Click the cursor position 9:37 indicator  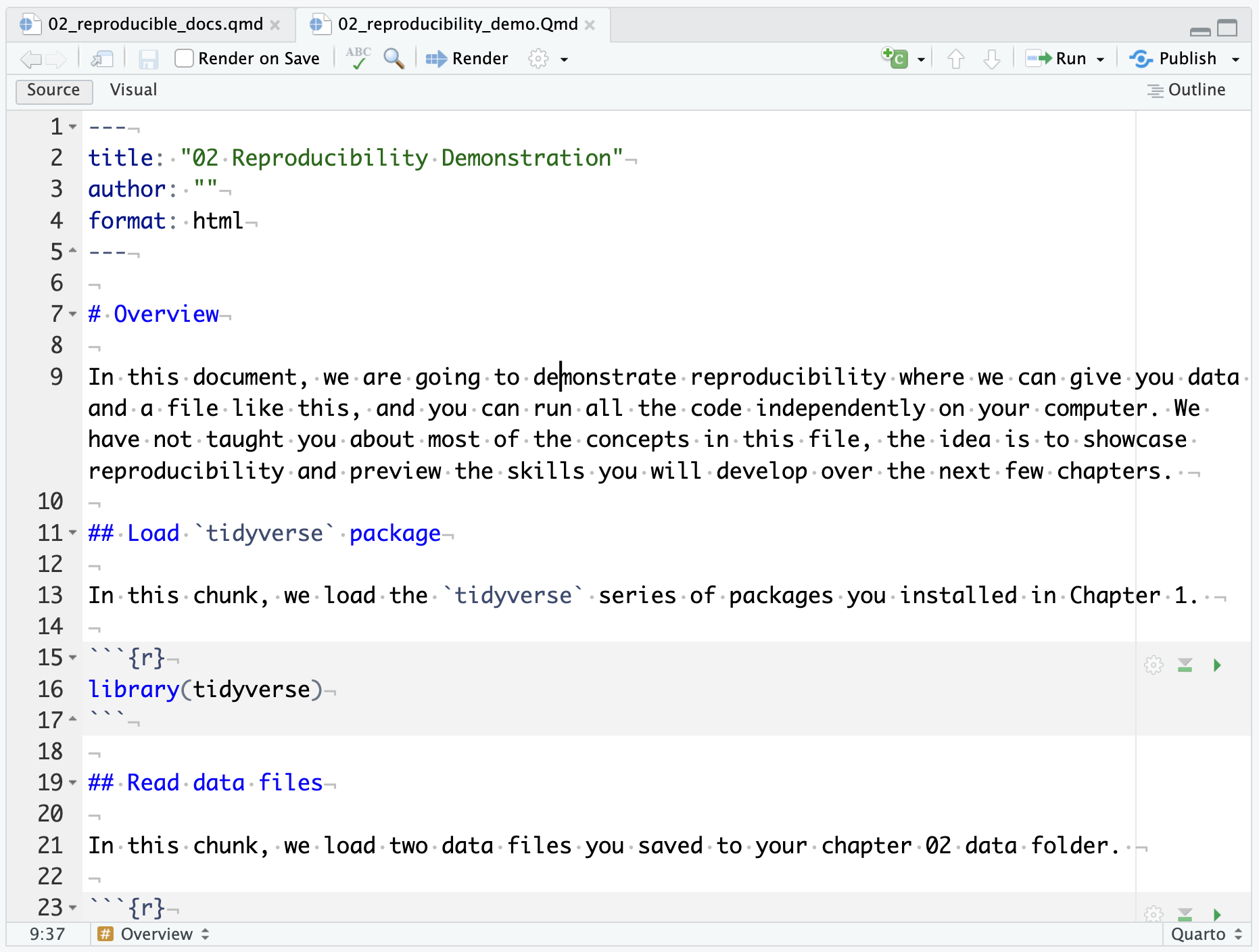(x=47, y=934)
